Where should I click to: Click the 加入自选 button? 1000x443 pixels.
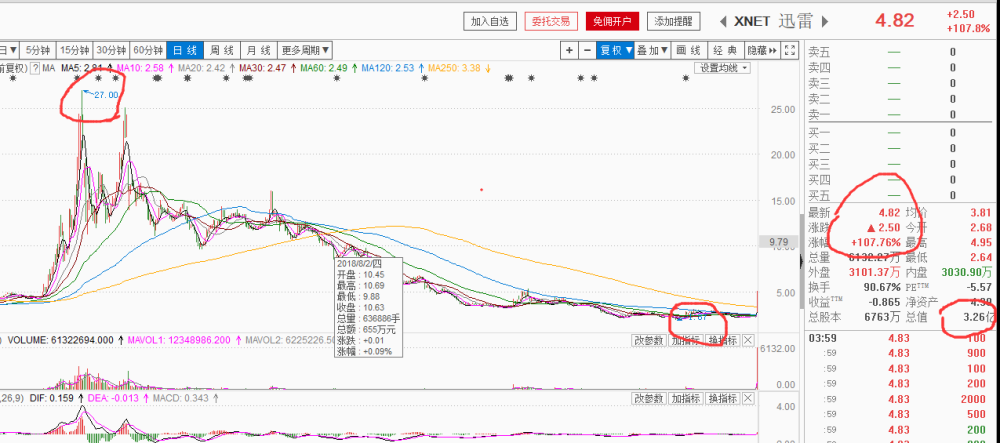(x=492, y=21)
